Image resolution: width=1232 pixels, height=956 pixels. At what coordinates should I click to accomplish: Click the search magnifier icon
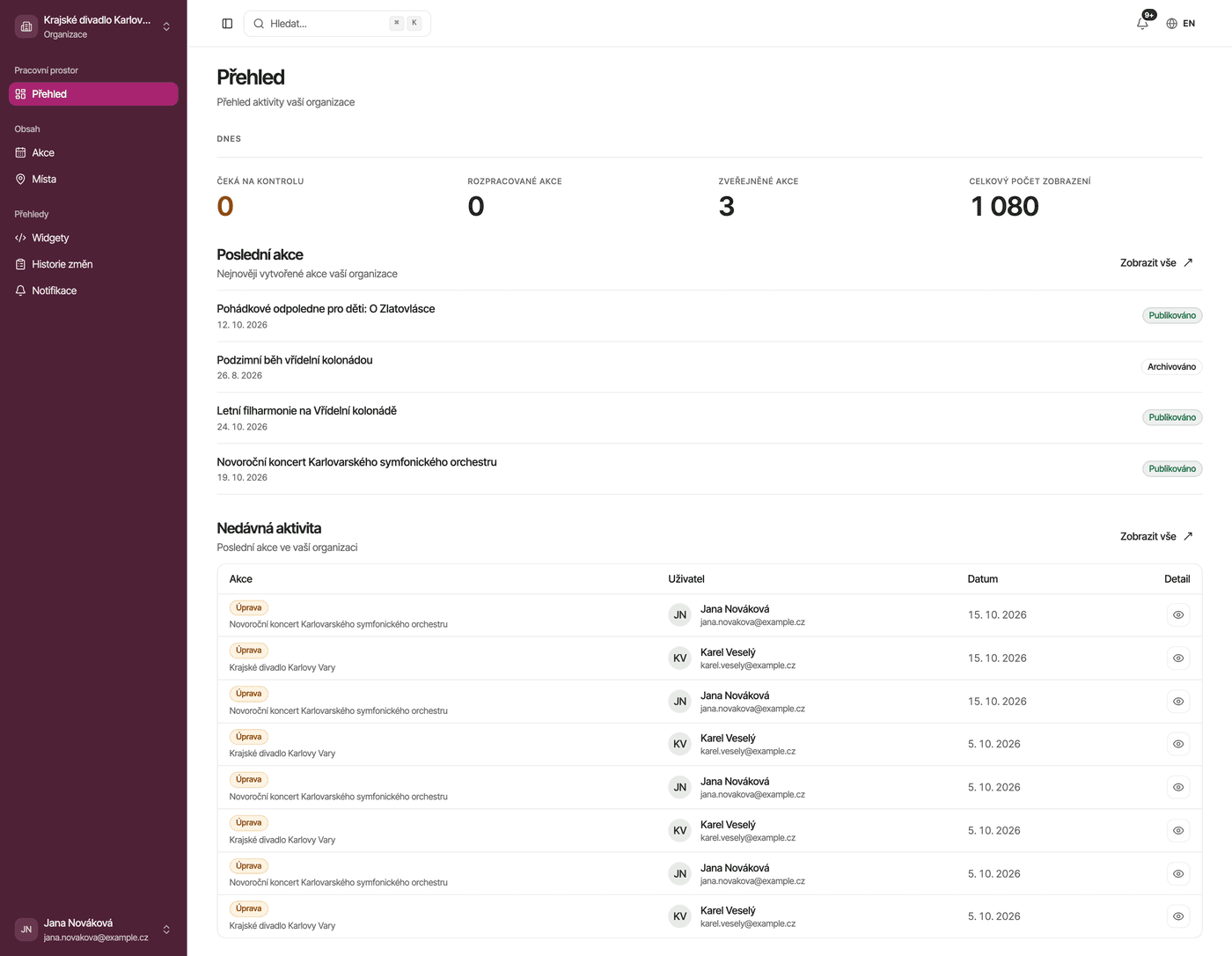[x=259, y=24]
